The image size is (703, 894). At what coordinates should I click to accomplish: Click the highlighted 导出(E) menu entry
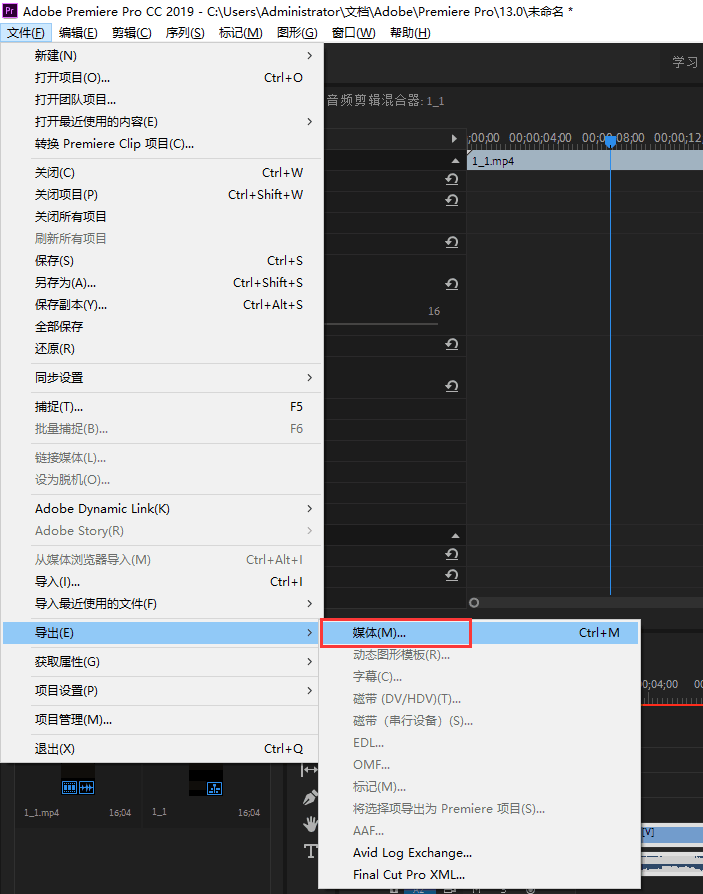pyautogui.click(x=161, y=632)
